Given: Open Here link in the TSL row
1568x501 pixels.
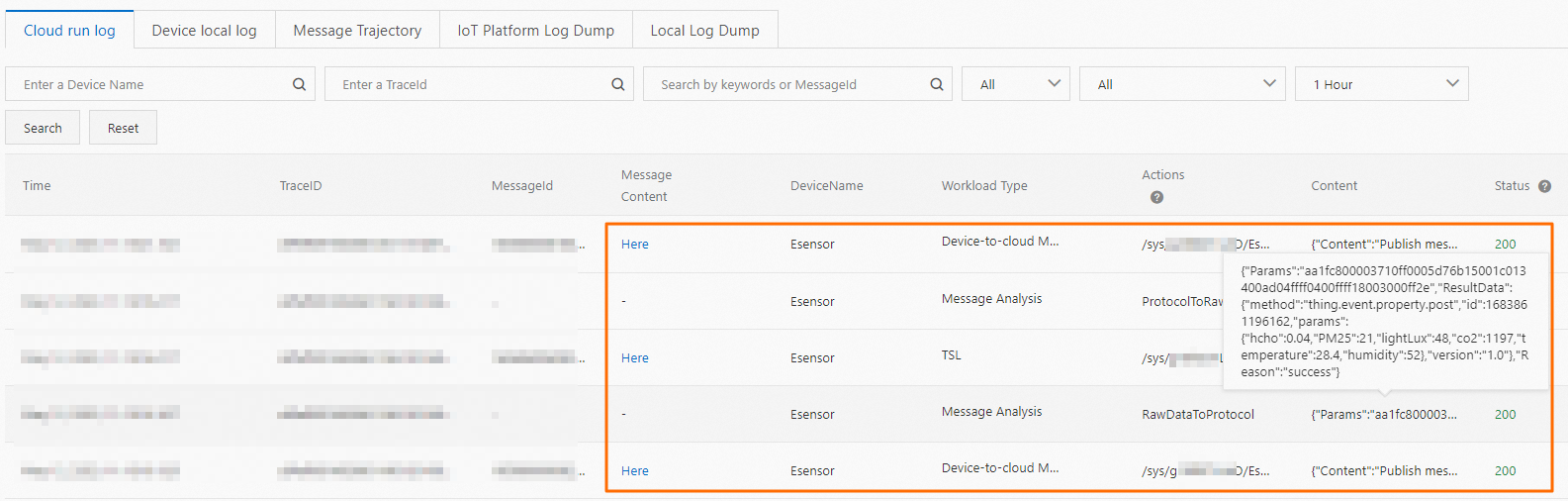Looking at the screenshot, I should [635, 358].
